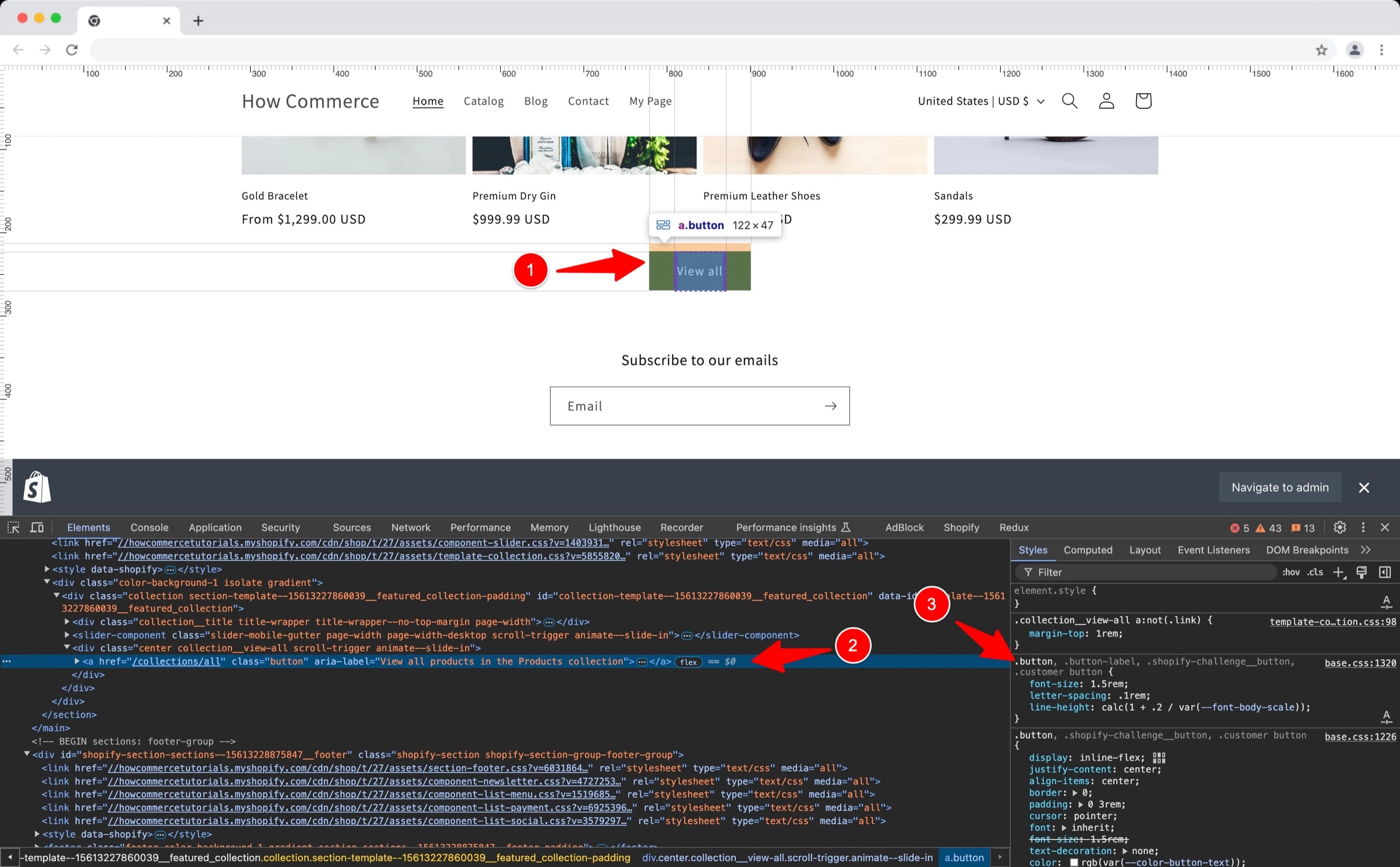Open a new browser tab
This screenshot has width=1400, height=867.
pos(198,20)
